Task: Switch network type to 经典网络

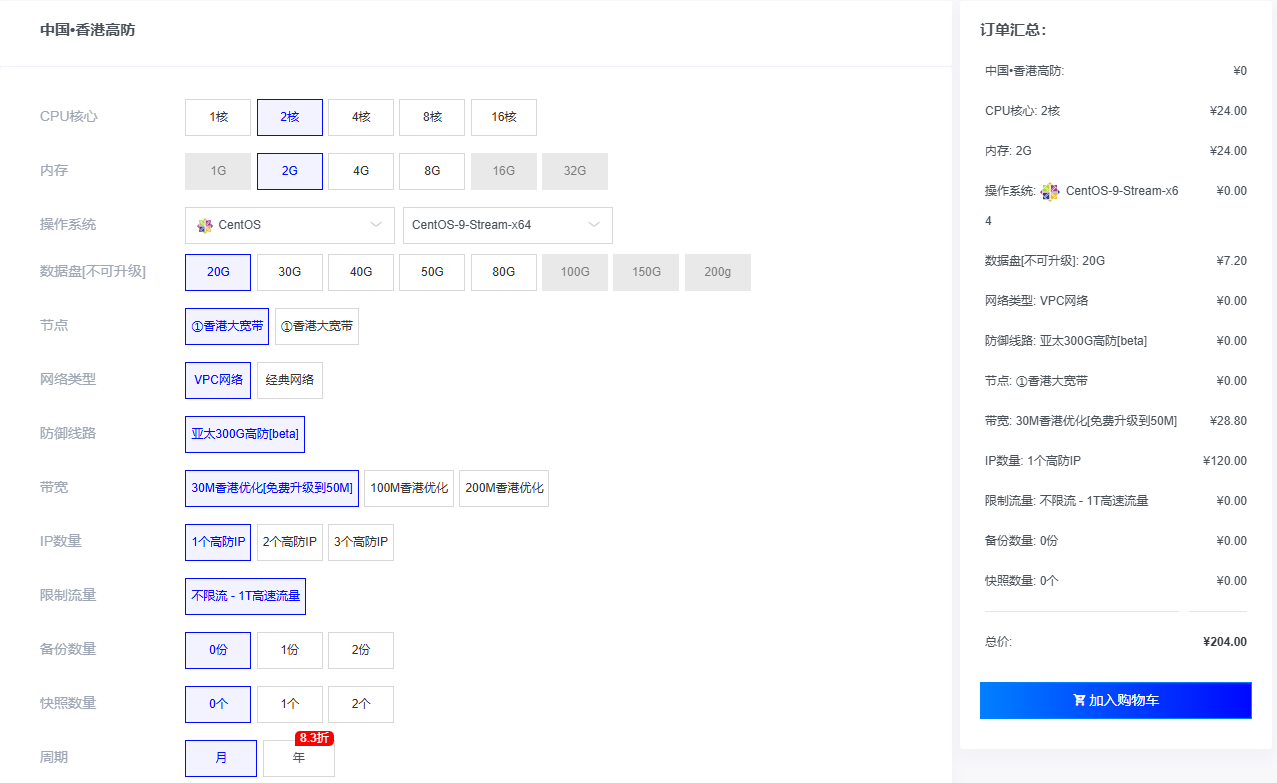Action: click(289, 380)
